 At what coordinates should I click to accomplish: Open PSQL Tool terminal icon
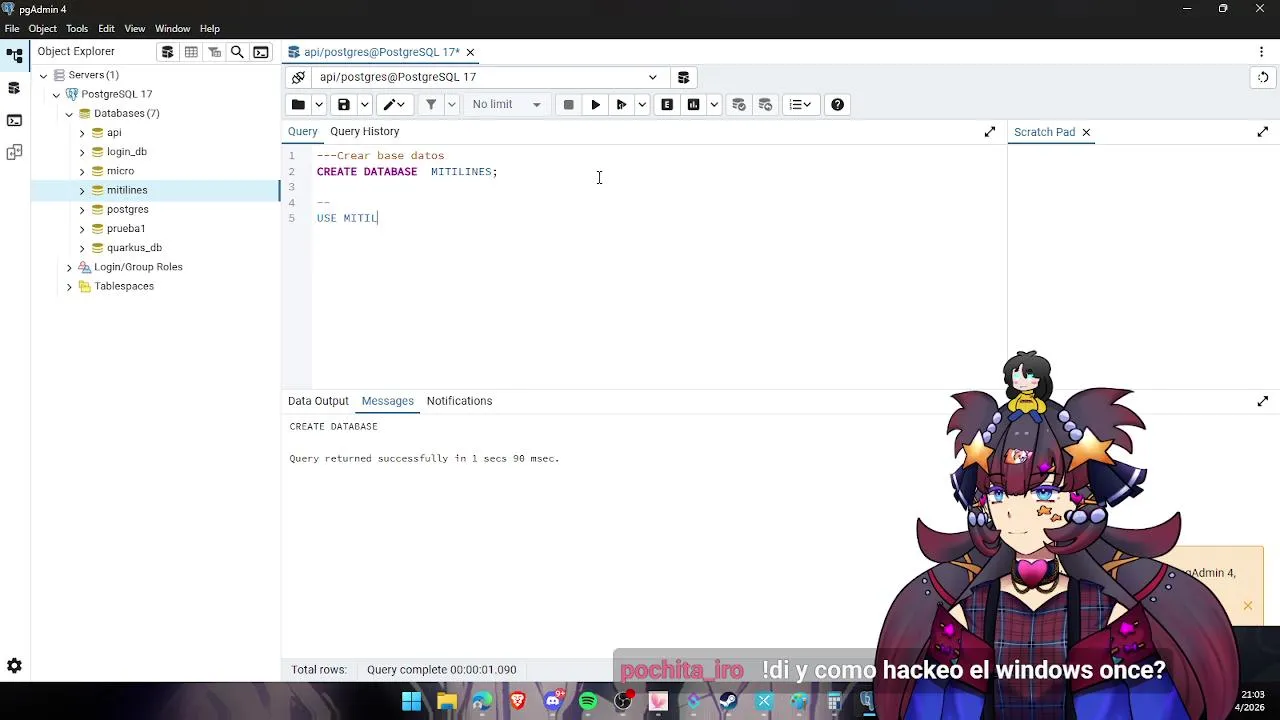[261, 52]
